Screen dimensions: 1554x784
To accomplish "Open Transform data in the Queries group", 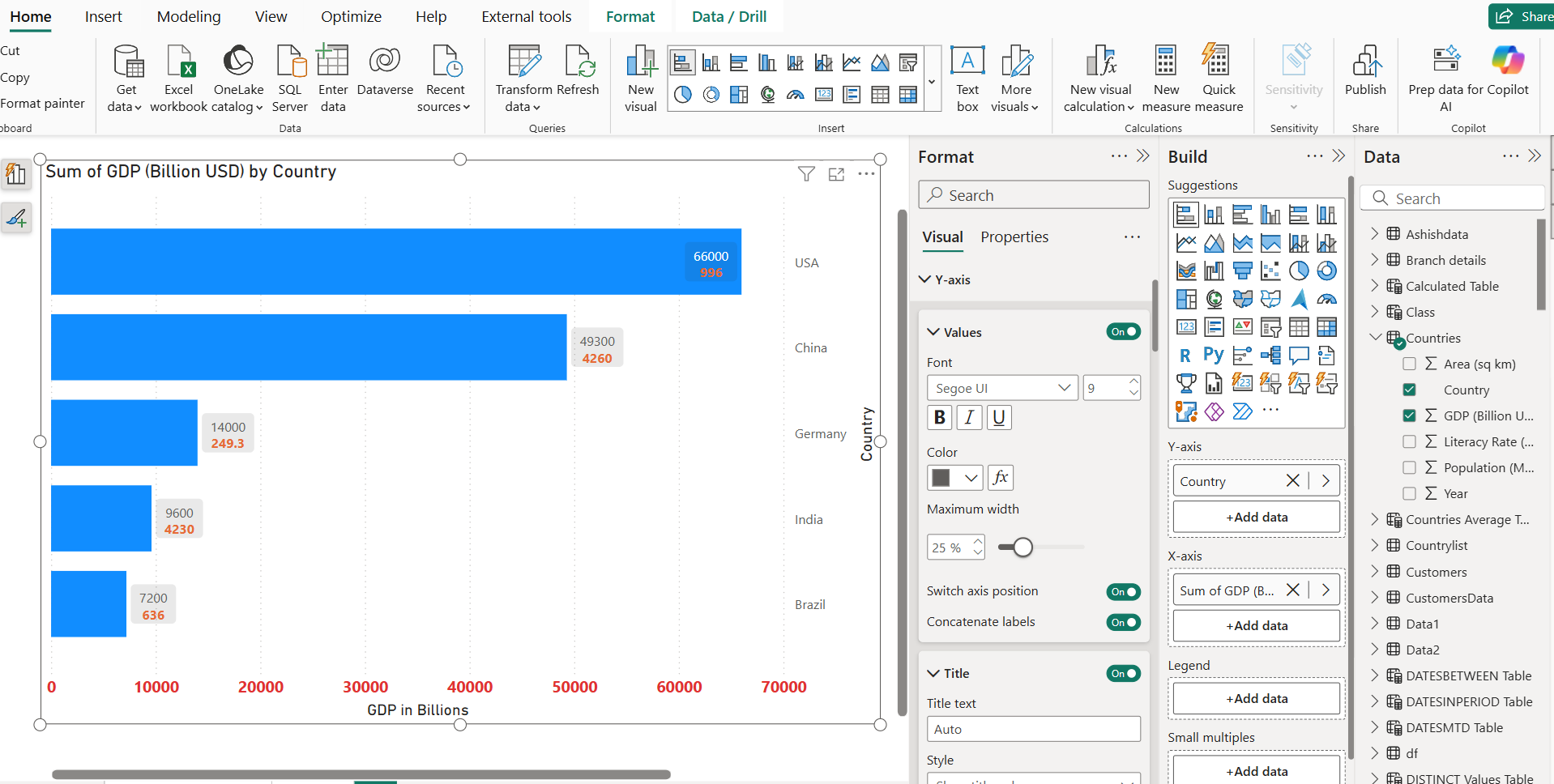I will [x=523, y=77].
